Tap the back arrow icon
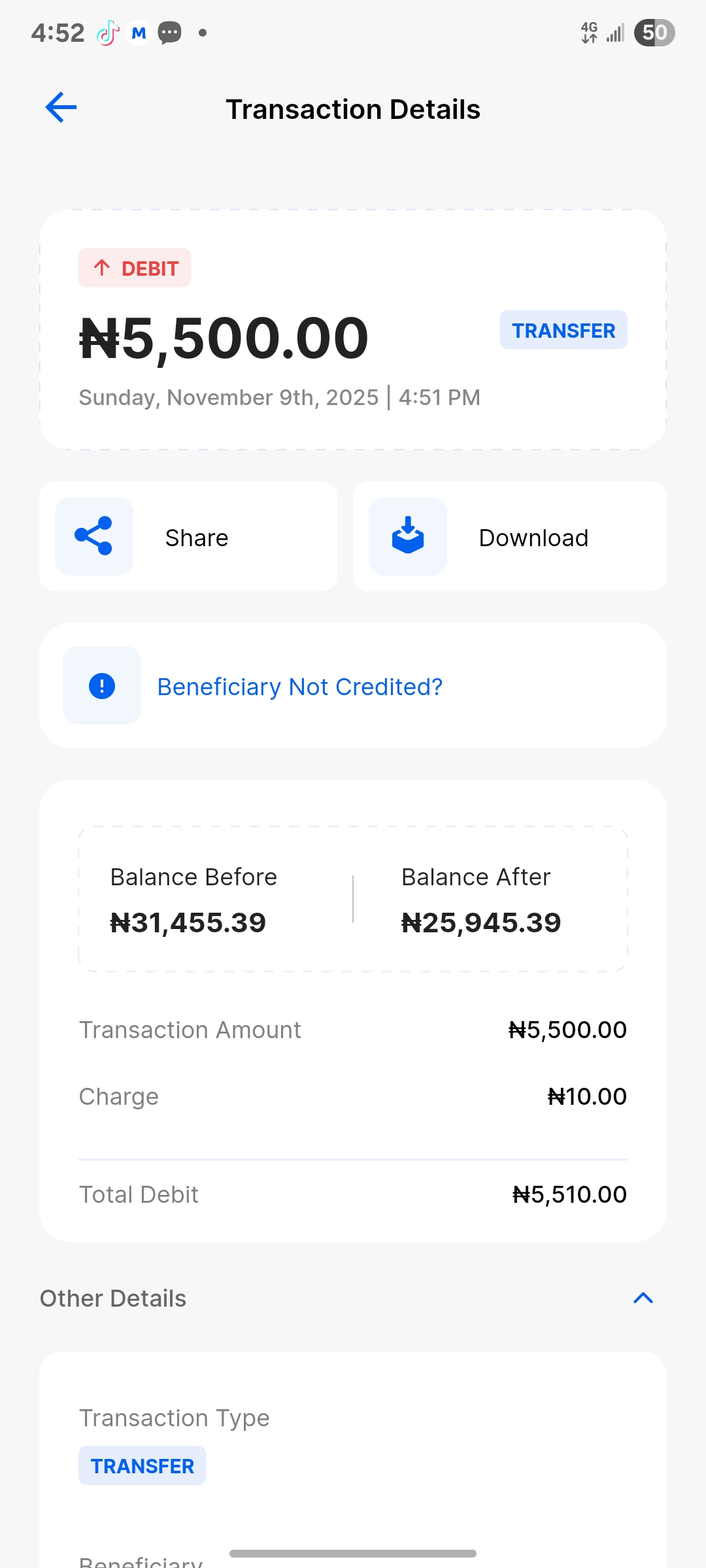 [x=61, y=108]
